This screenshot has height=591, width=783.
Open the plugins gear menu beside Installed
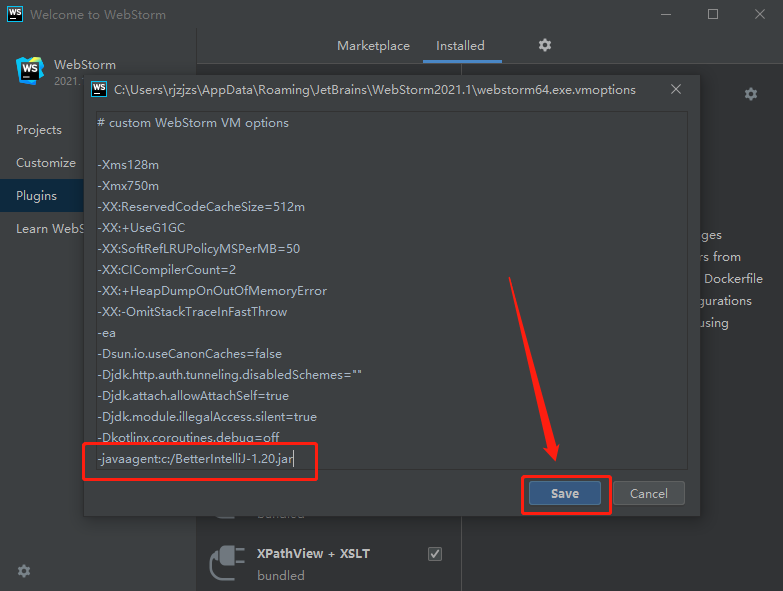tap(545, 45)
